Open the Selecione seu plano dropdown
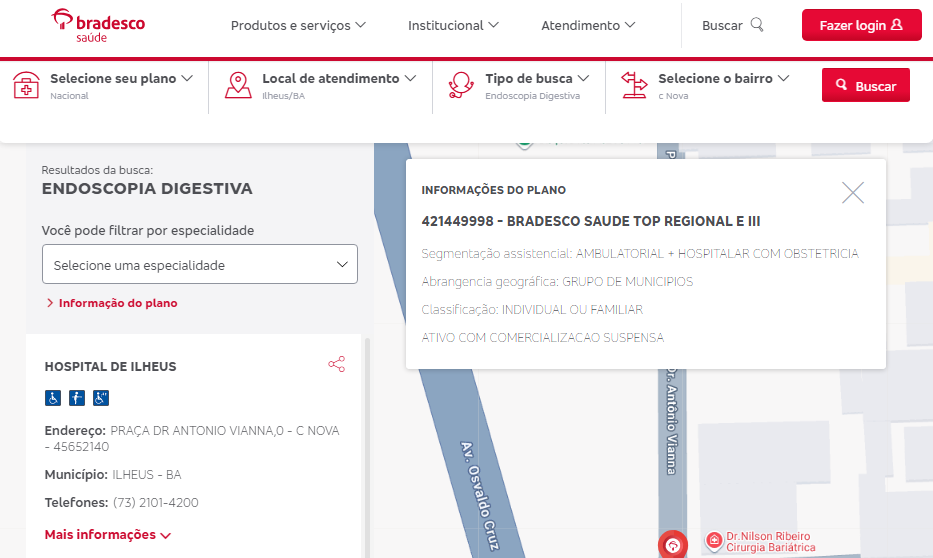Image resolution: width=933 pixels, height=558 pixels. pyautogui.click(x=121, y=78)
